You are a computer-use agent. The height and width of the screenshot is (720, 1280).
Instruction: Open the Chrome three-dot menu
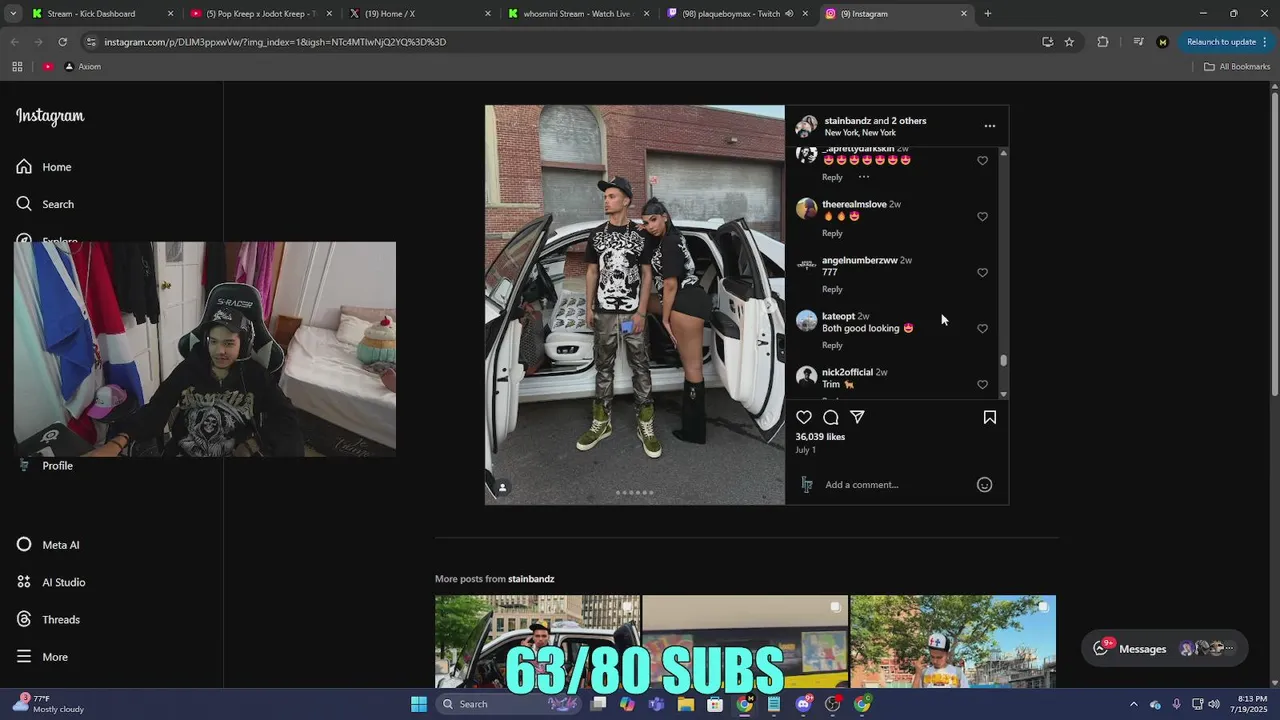click(1265, 42)
